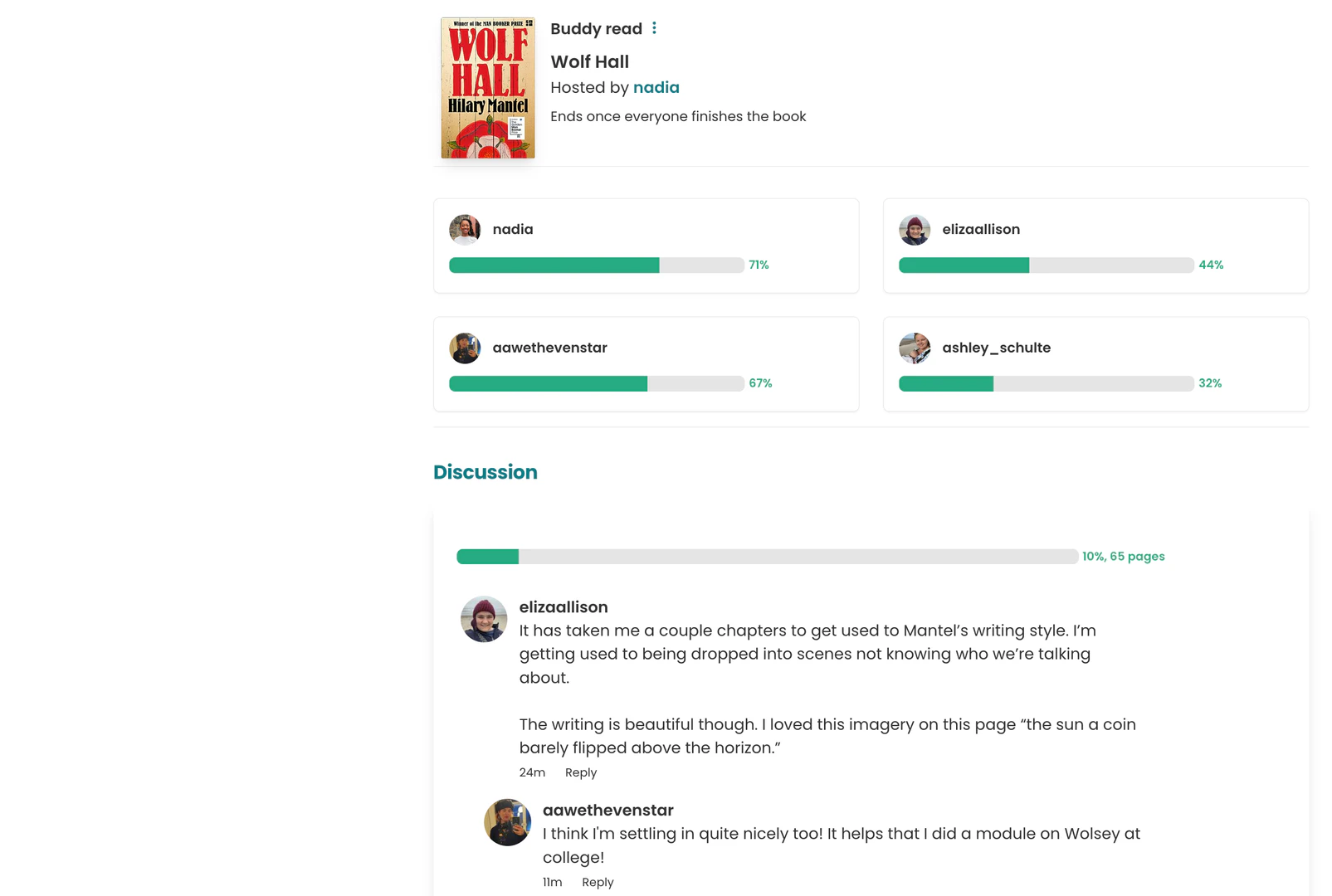Viewport: 1332px width, 896px height.
Task: Select the username elizaallison above the comment
Action: click(564, 607)
